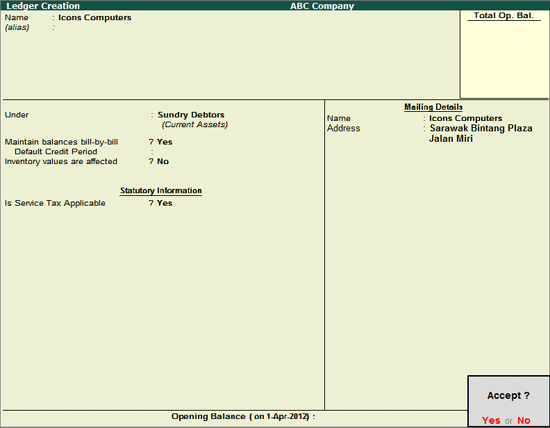
Task: Choose No in the Accept prompt
Action: (x=523, y=420)
